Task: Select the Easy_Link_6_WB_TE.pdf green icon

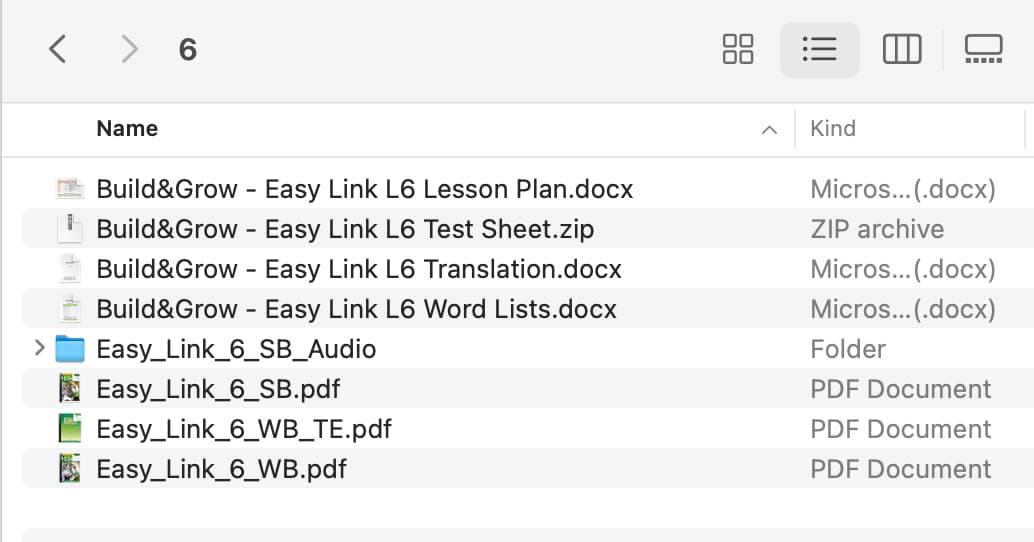Action: tap(70, 429)
